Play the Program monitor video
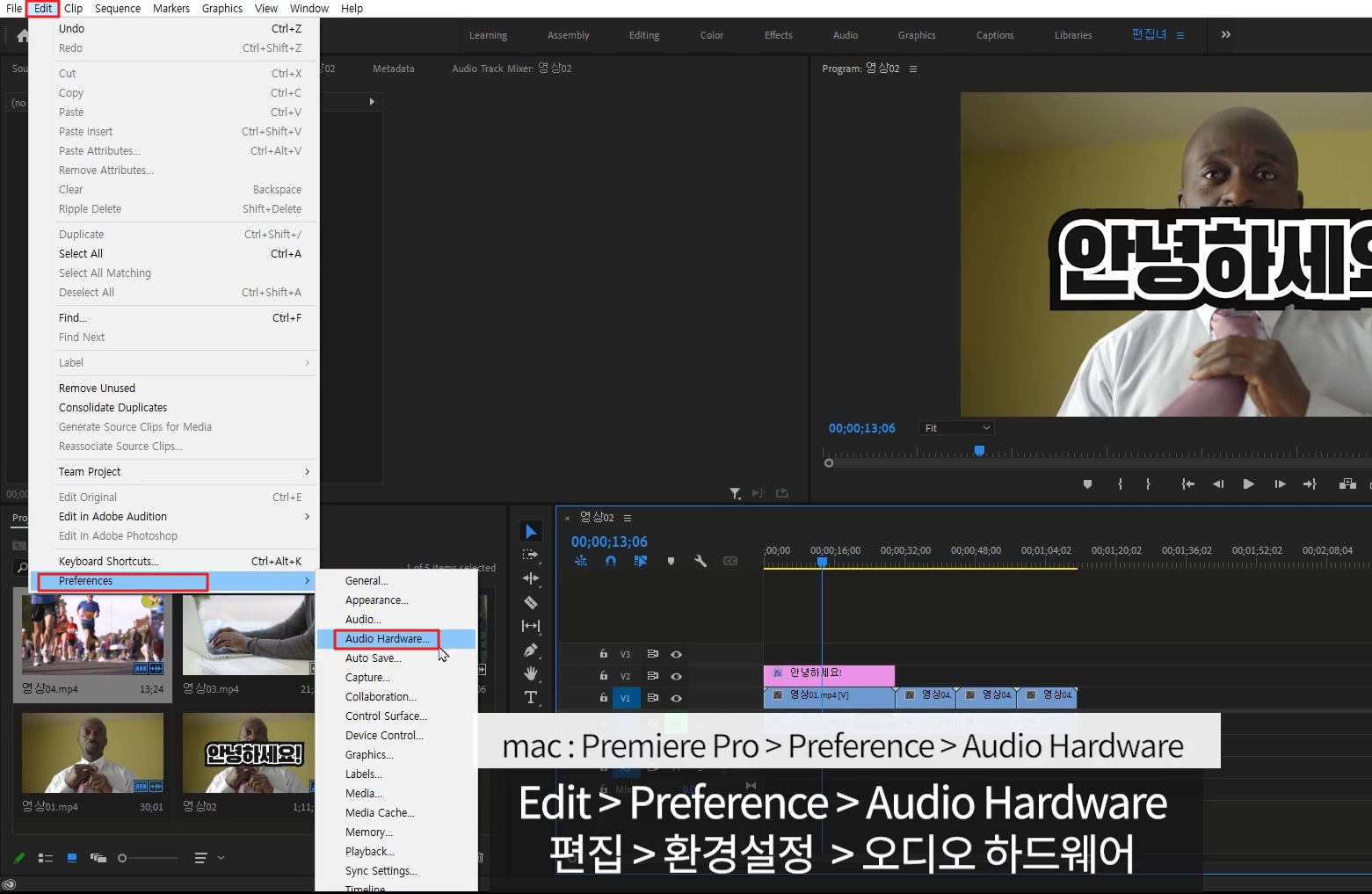 coord(1248,484)
